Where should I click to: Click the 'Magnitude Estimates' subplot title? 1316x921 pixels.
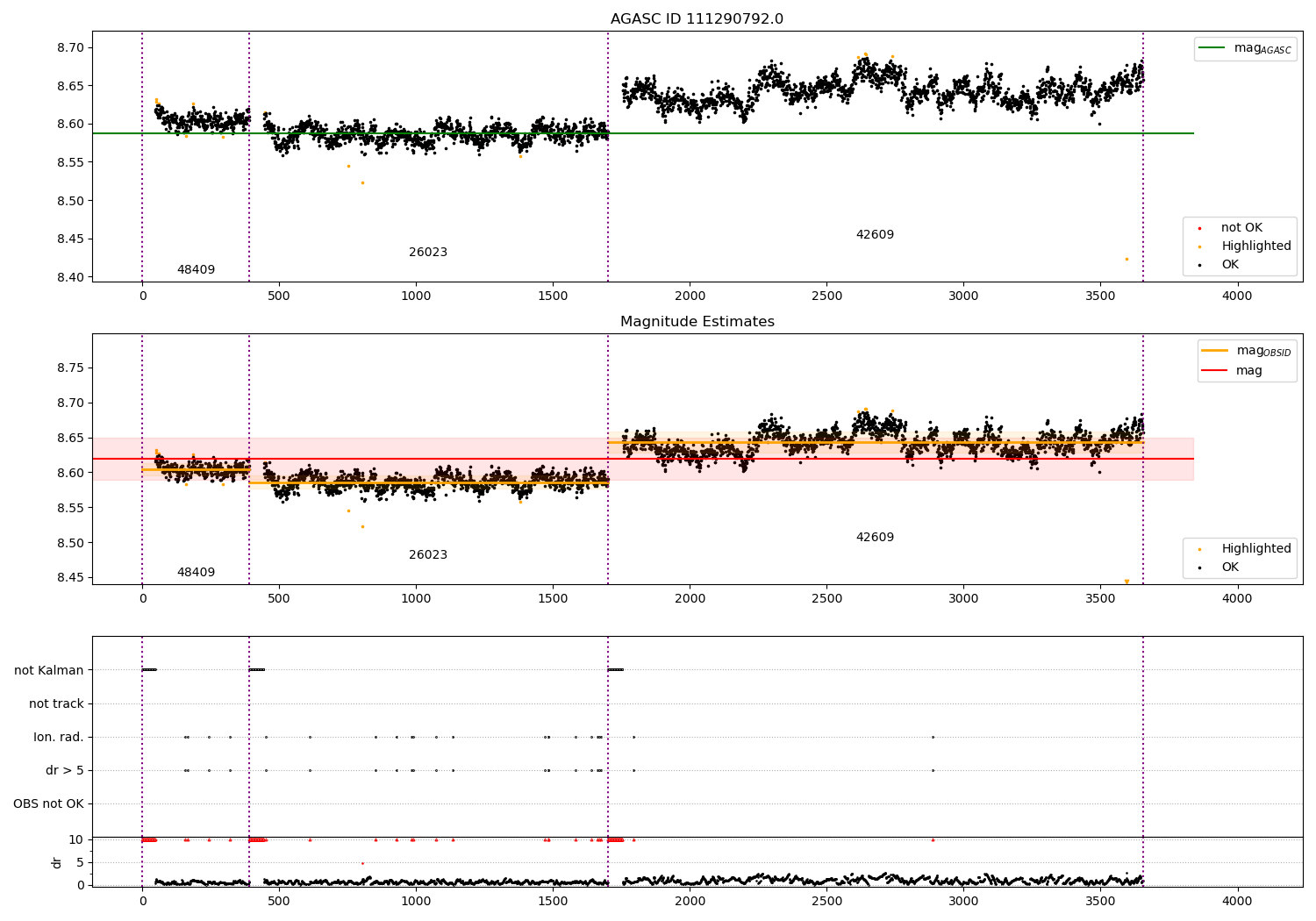(x=697, y=322)
